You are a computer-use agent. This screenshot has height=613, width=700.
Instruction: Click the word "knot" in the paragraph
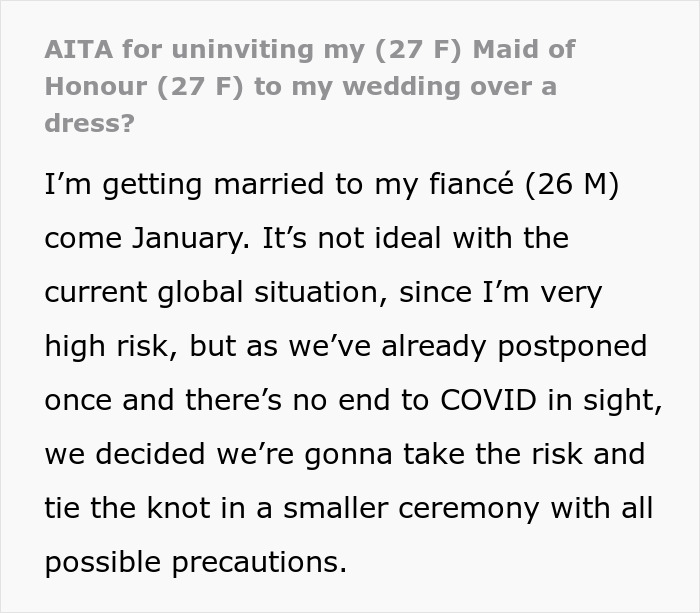(179, 508)
